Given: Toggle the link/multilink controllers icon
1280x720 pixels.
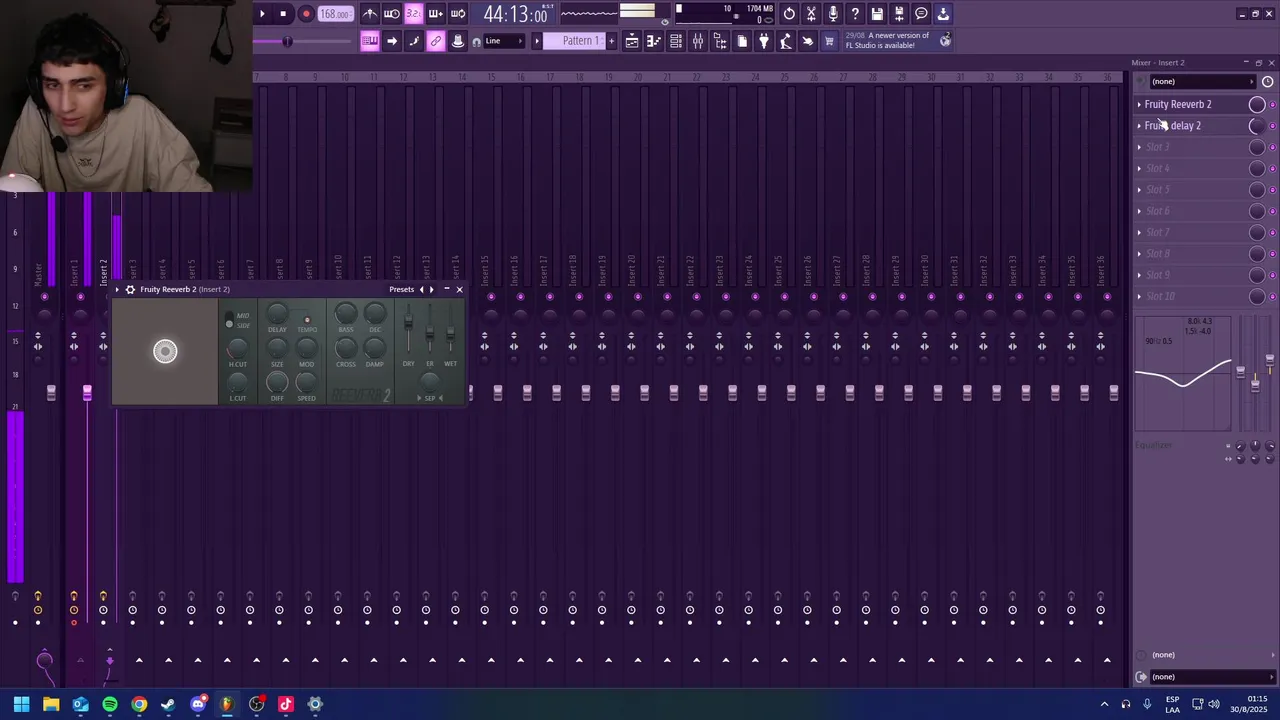Looking at the screenshot, I should click(436, 41).
